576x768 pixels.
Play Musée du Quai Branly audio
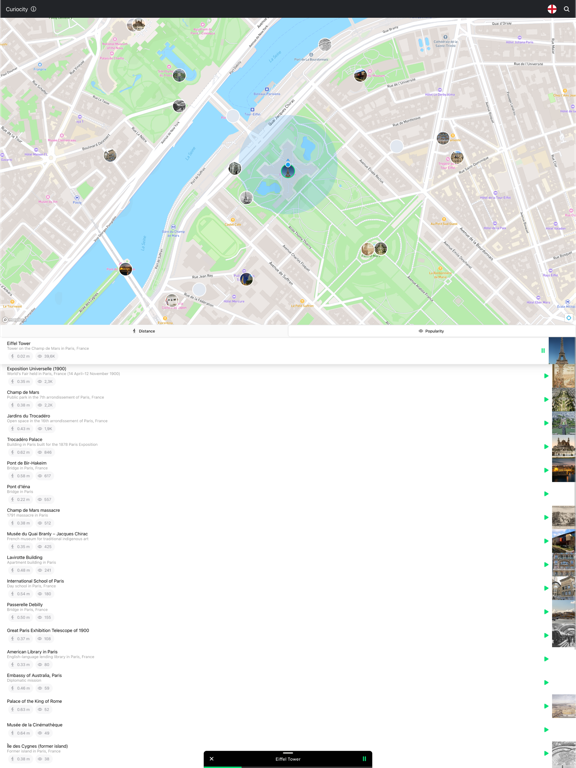coord(546,541)
